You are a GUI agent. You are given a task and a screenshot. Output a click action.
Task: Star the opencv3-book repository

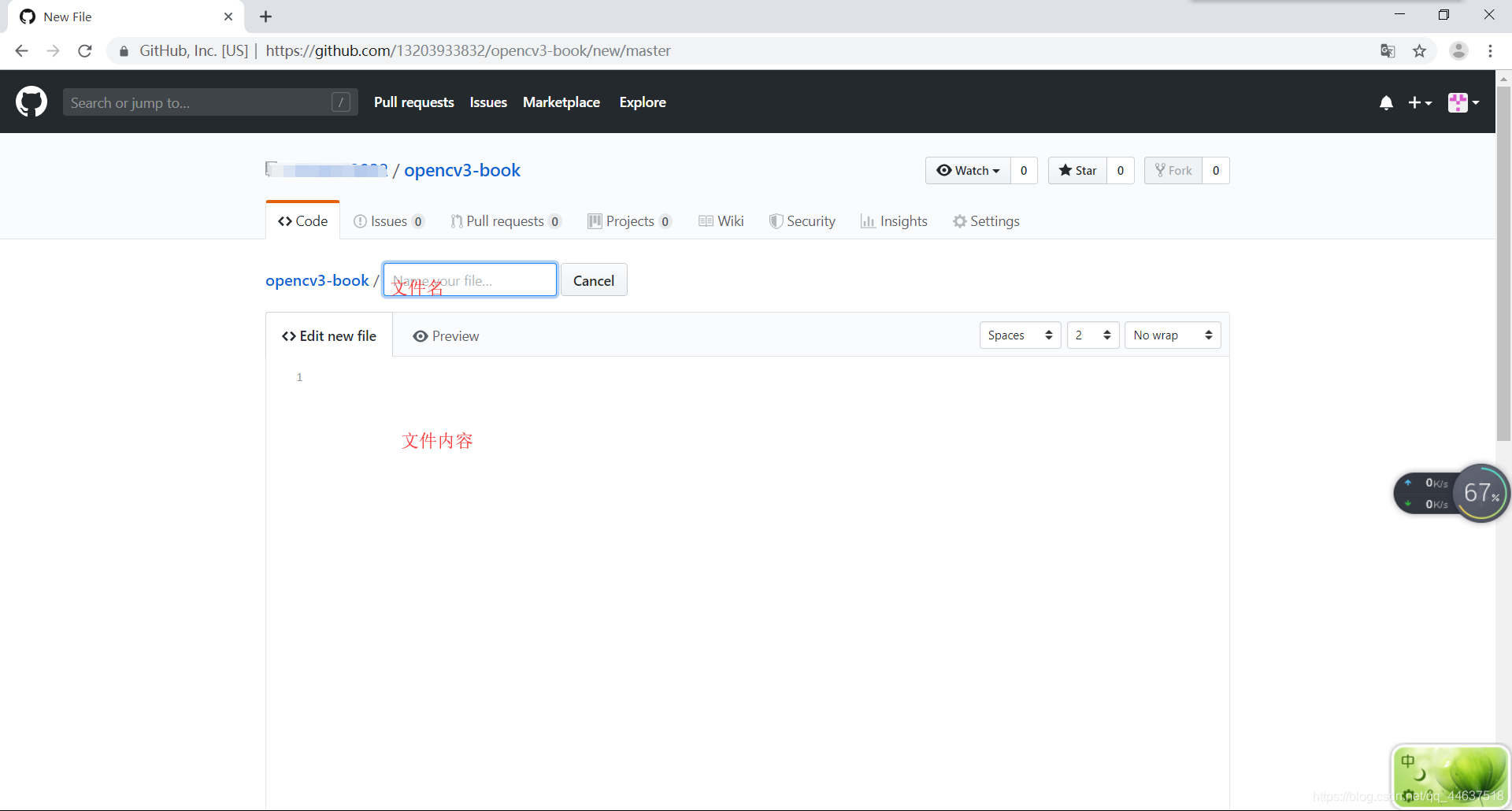[1077, 170]
